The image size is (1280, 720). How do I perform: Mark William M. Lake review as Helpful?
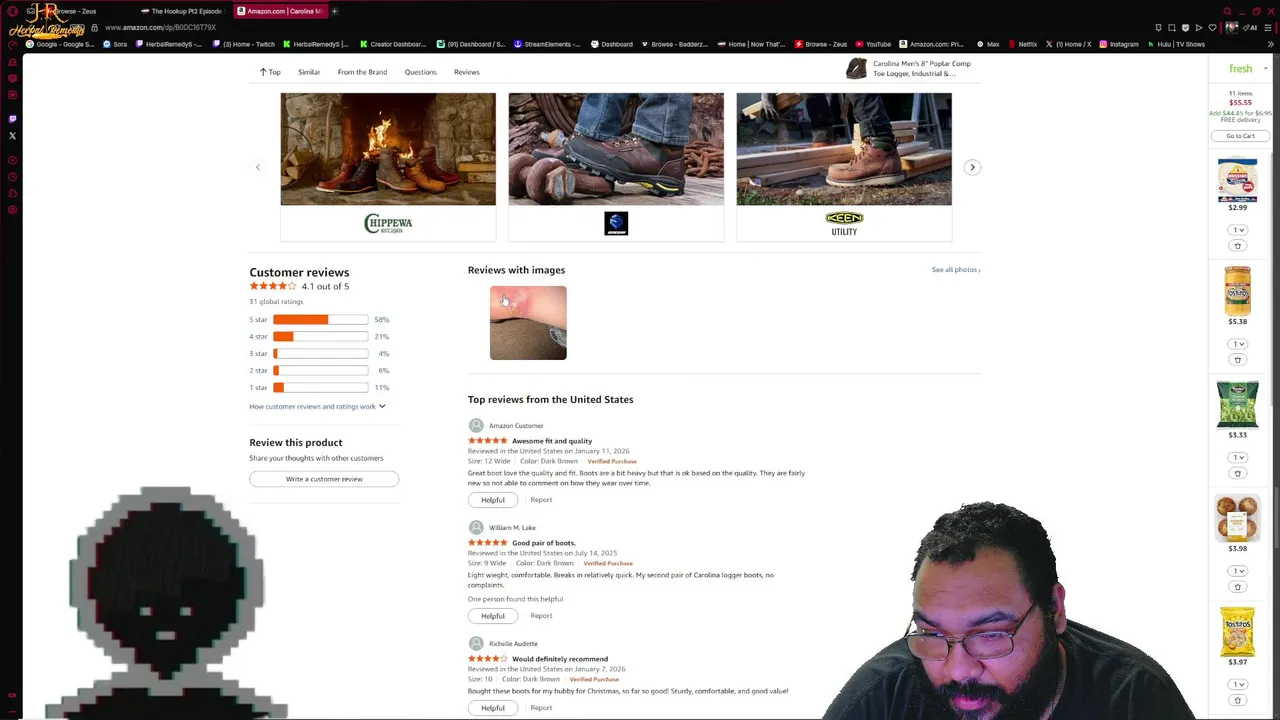[x=493, y=616]
